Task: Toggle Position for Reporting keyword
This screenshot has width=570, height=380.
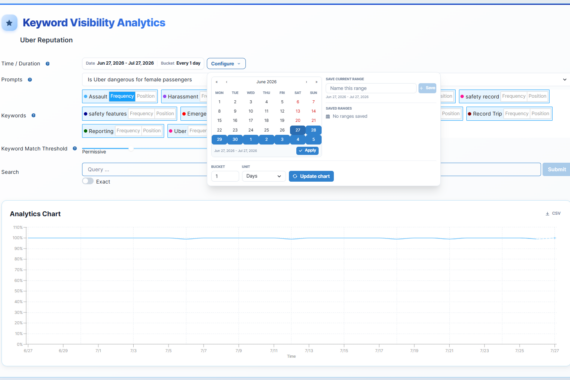Action: (152, 131)
